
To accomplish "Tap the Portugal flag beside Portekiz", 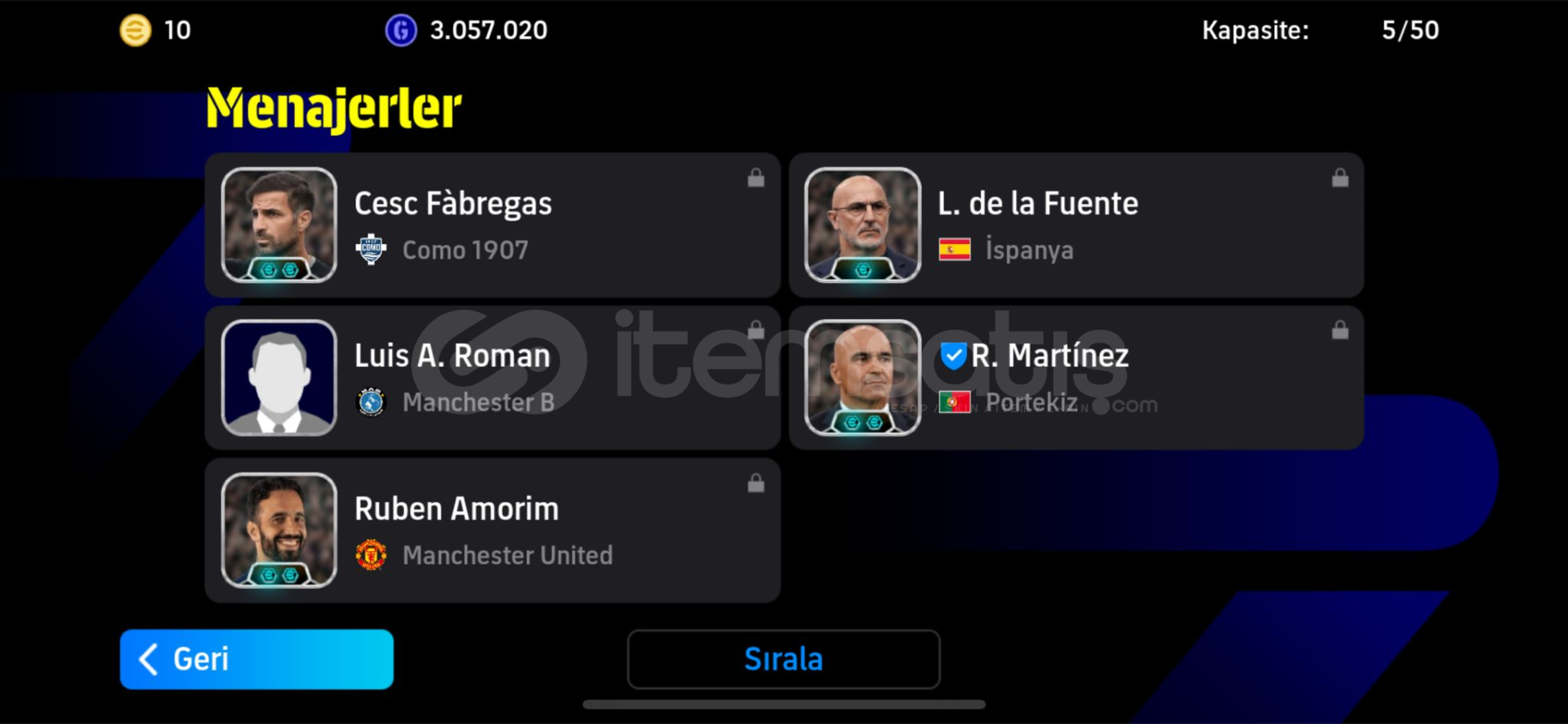I will (x=955, y=402).
